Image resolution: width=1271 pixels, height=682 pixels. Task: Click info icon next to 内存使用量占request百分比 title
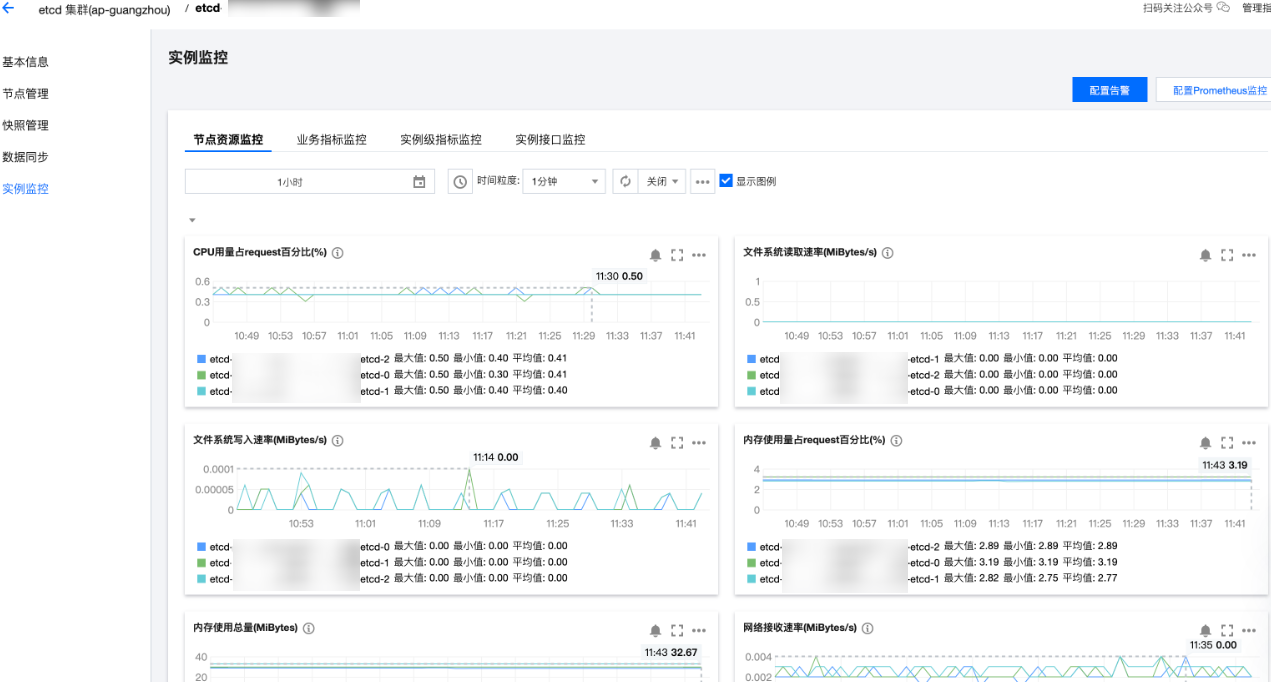[897, 440]
